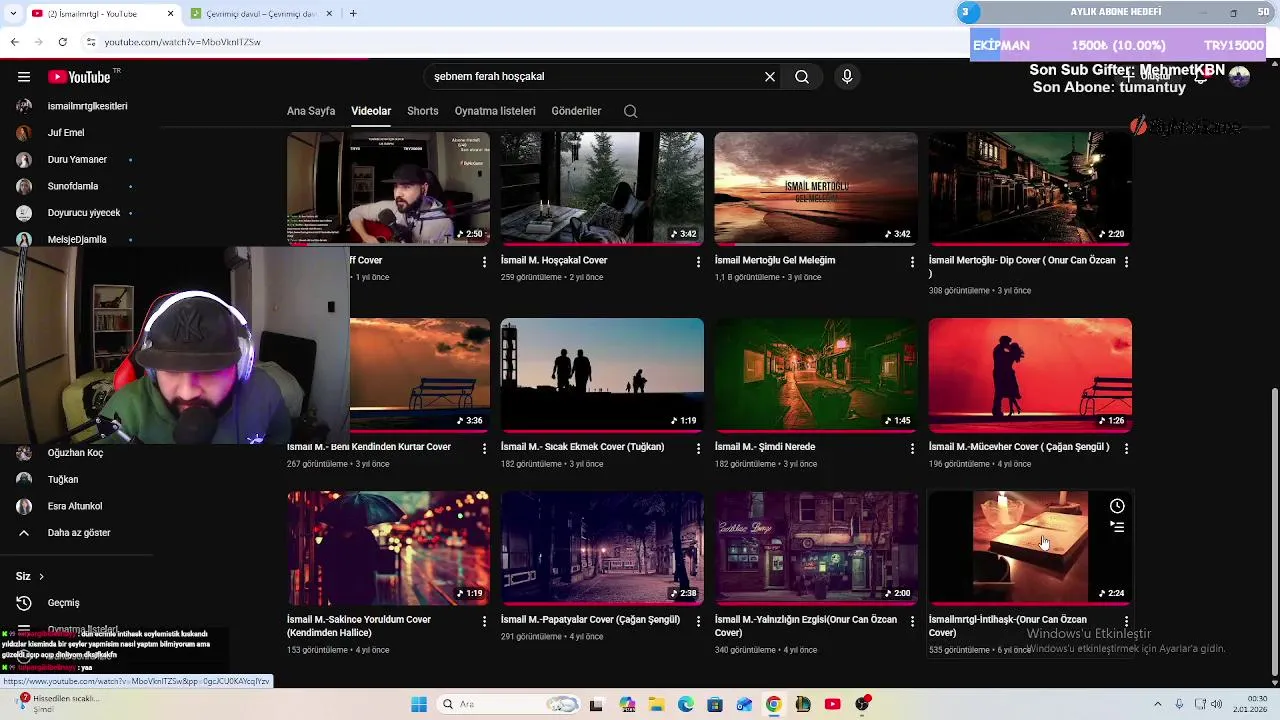The width and height of the screenshot is (1280, 720).
Task: Open the Gönderiler tab
Action: (576, 111)
